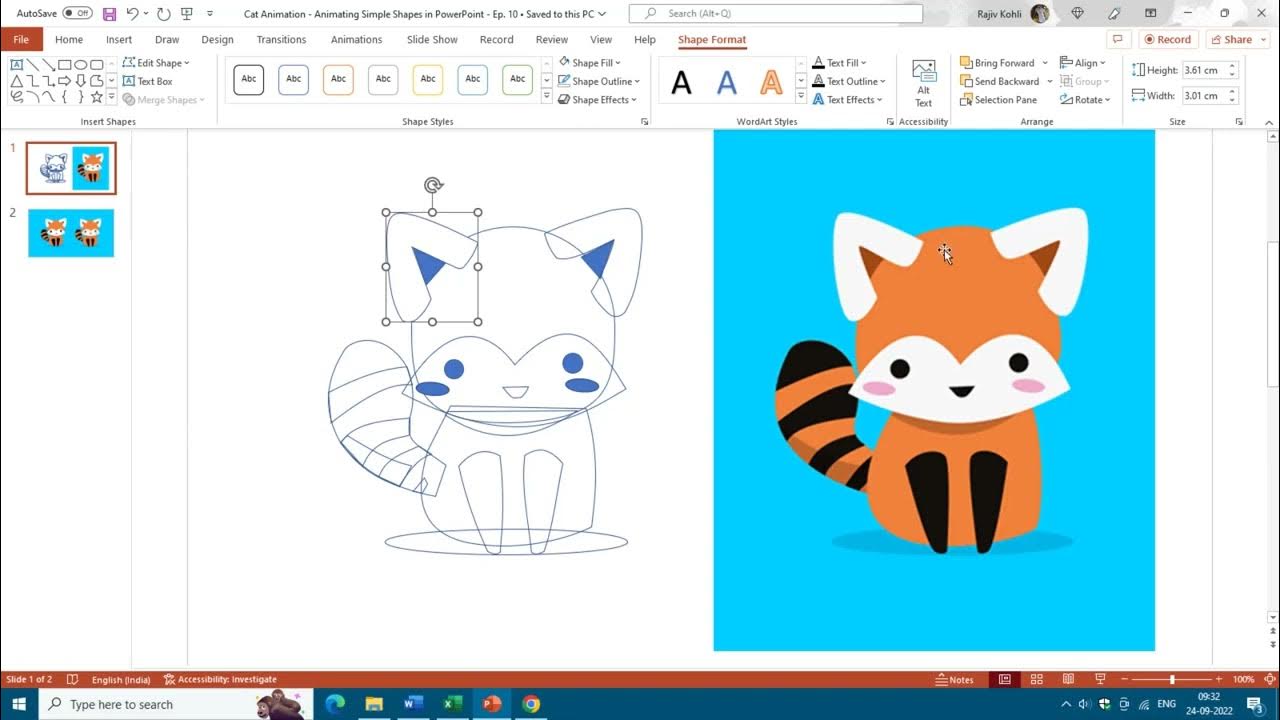This screenshot has width=1280, height=720.
Task: Toggle the AutoSave switch
Action: (77, 14)
